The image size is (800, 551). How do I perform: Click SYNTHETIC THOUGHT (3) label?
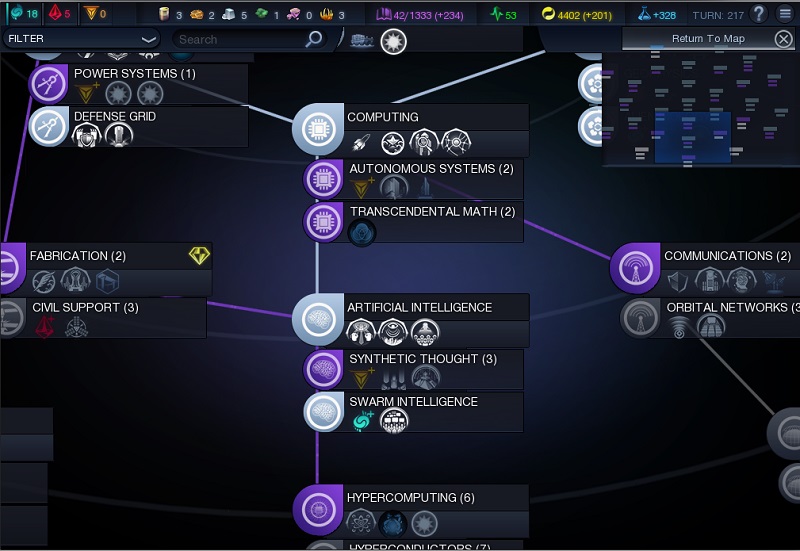click(423, 359)
